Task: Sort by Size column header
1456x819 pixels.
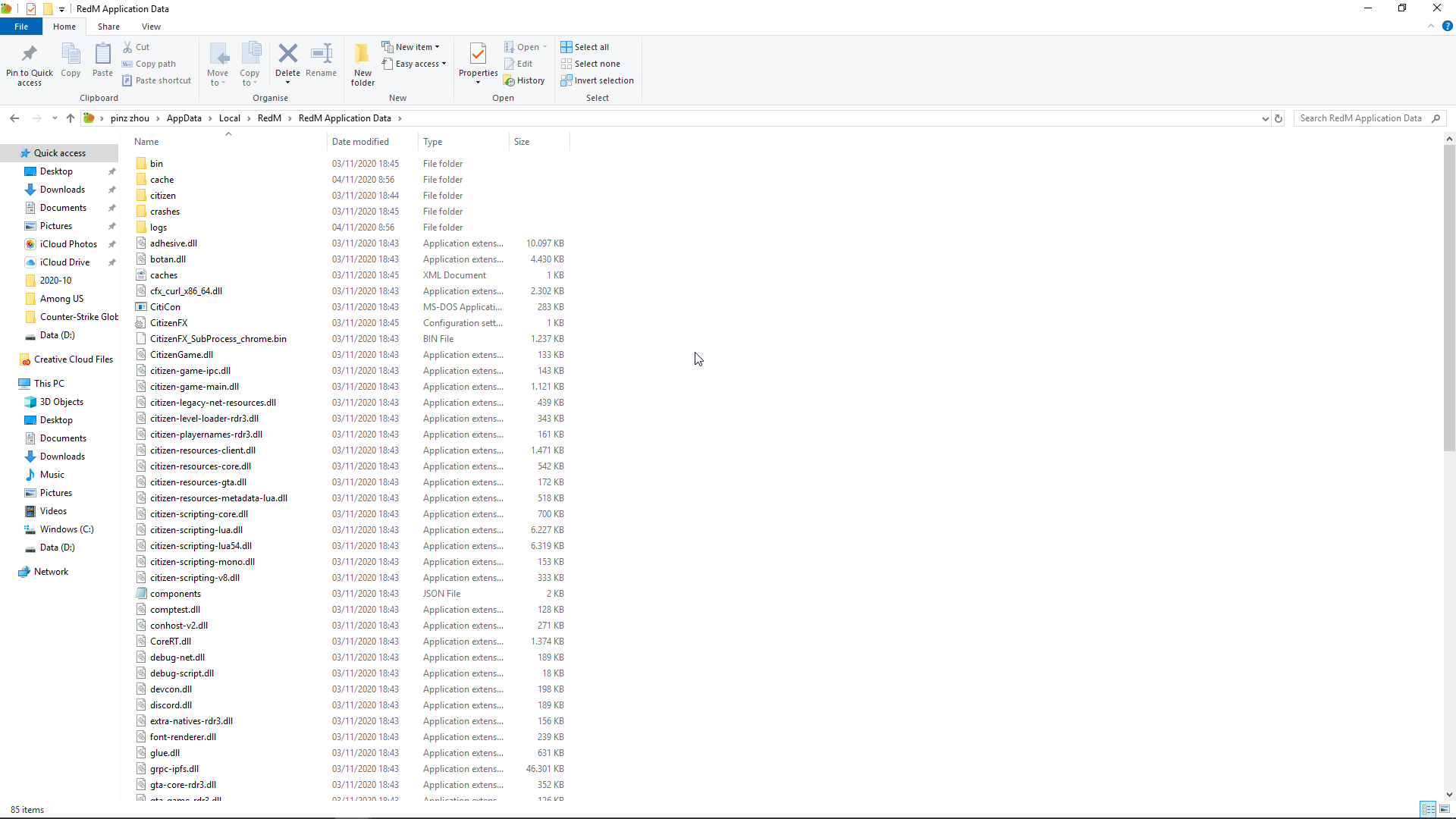Action: tap(538, 142)
